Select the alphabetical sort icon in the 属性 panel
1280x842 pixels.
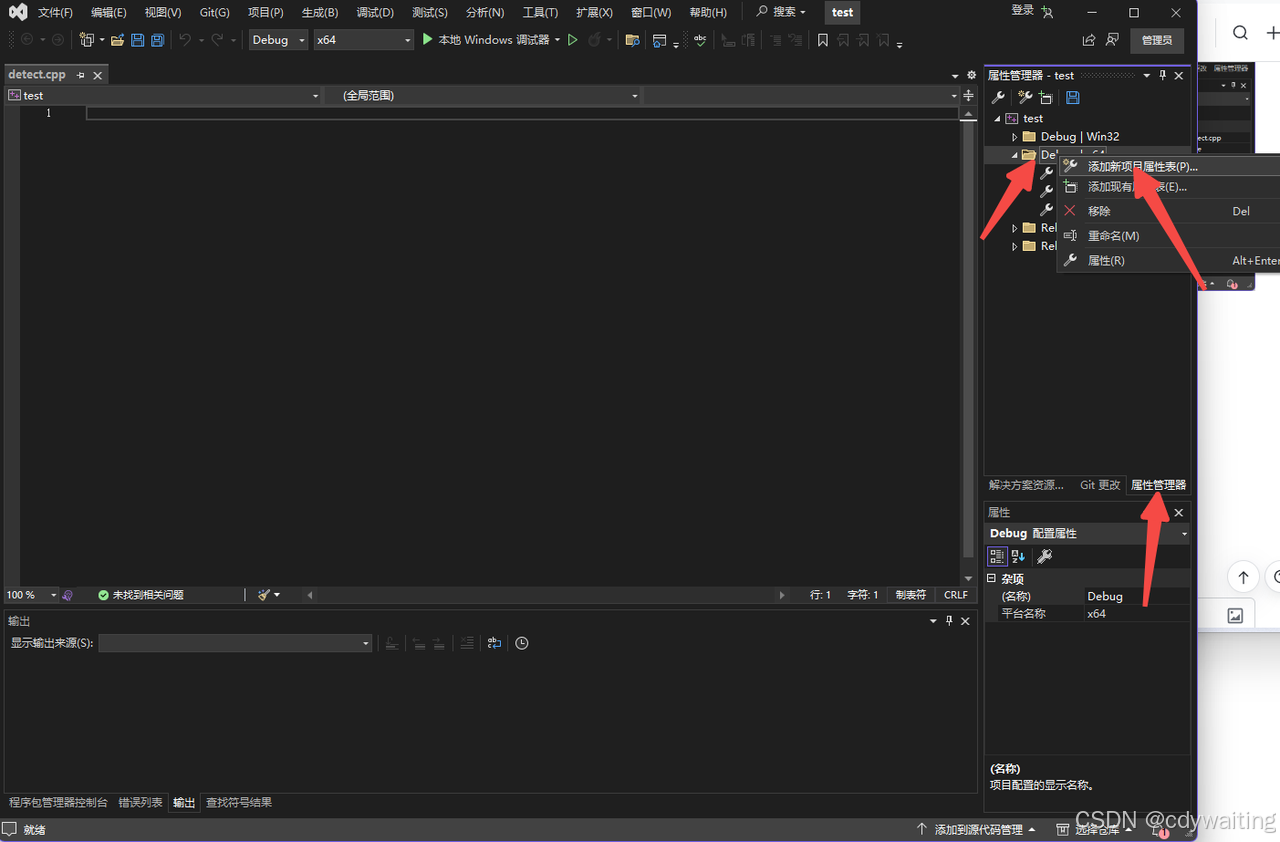click(x=1017, y=556)
